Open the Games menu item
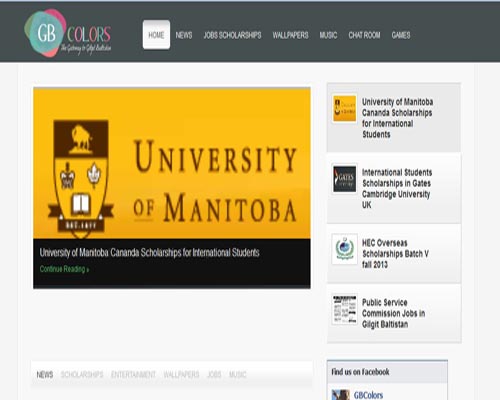The height and width of the screenshot is (400, 500). click(401, 35)
